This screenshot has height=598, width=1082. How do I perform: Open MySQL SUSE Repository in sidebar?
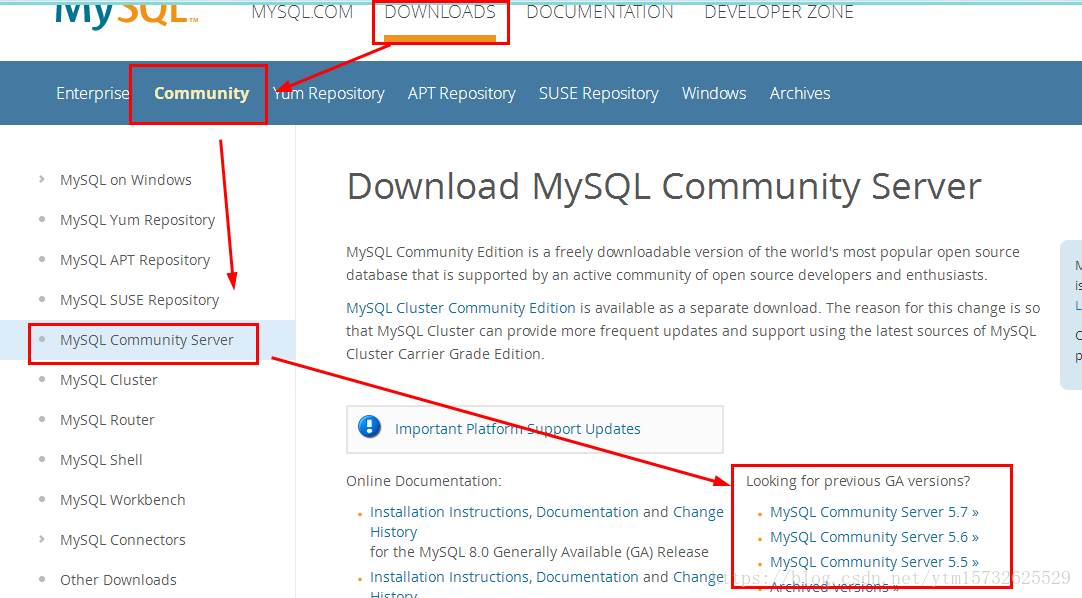139,300
